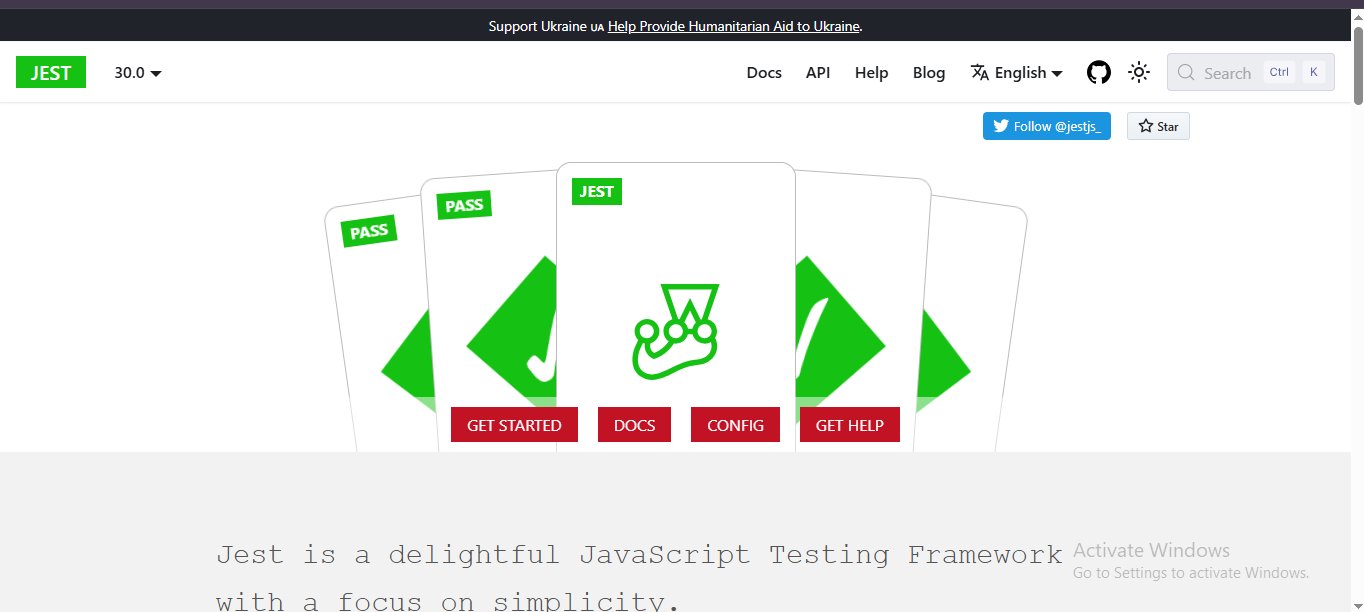Screen dimensions: 1364x612
Task: Click the magnifier icon in search box
Action: (x=1186, y=72)
